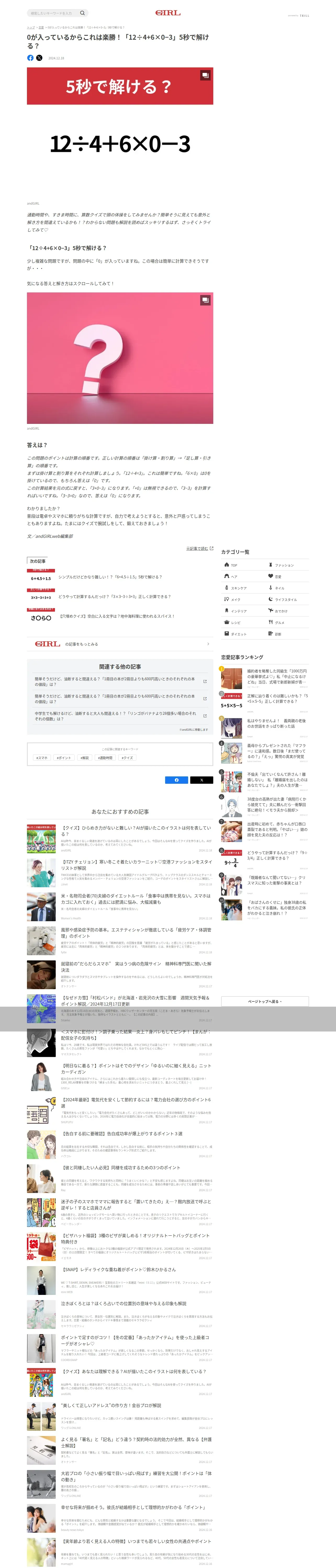The width and height of the screenshot is (336, 1568).
Task: Click ページトップへ戻る button
Action: click(265, 1001)
